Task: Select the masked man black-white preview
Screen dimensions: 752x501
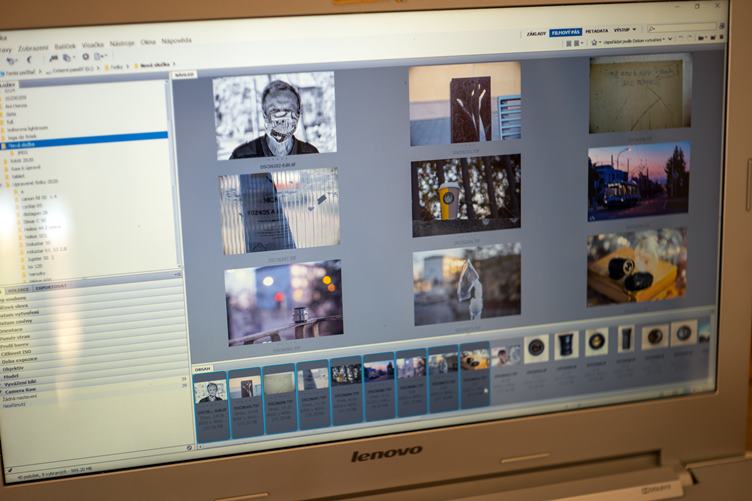Action: pyautogui.click(x=275, y=116)
